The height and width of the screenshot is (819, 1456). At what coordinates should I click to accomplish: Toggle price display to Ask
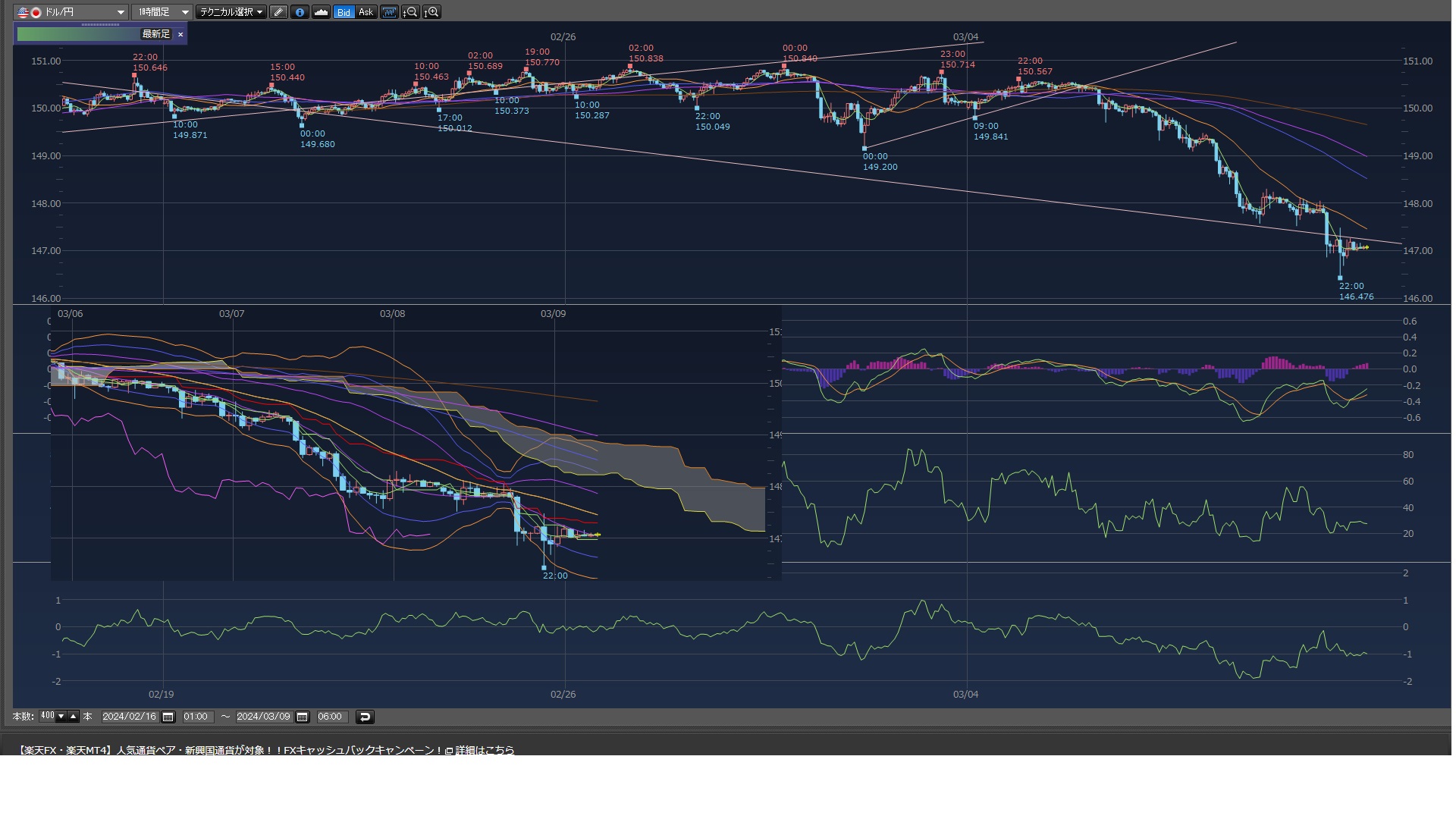pos(366,12)
